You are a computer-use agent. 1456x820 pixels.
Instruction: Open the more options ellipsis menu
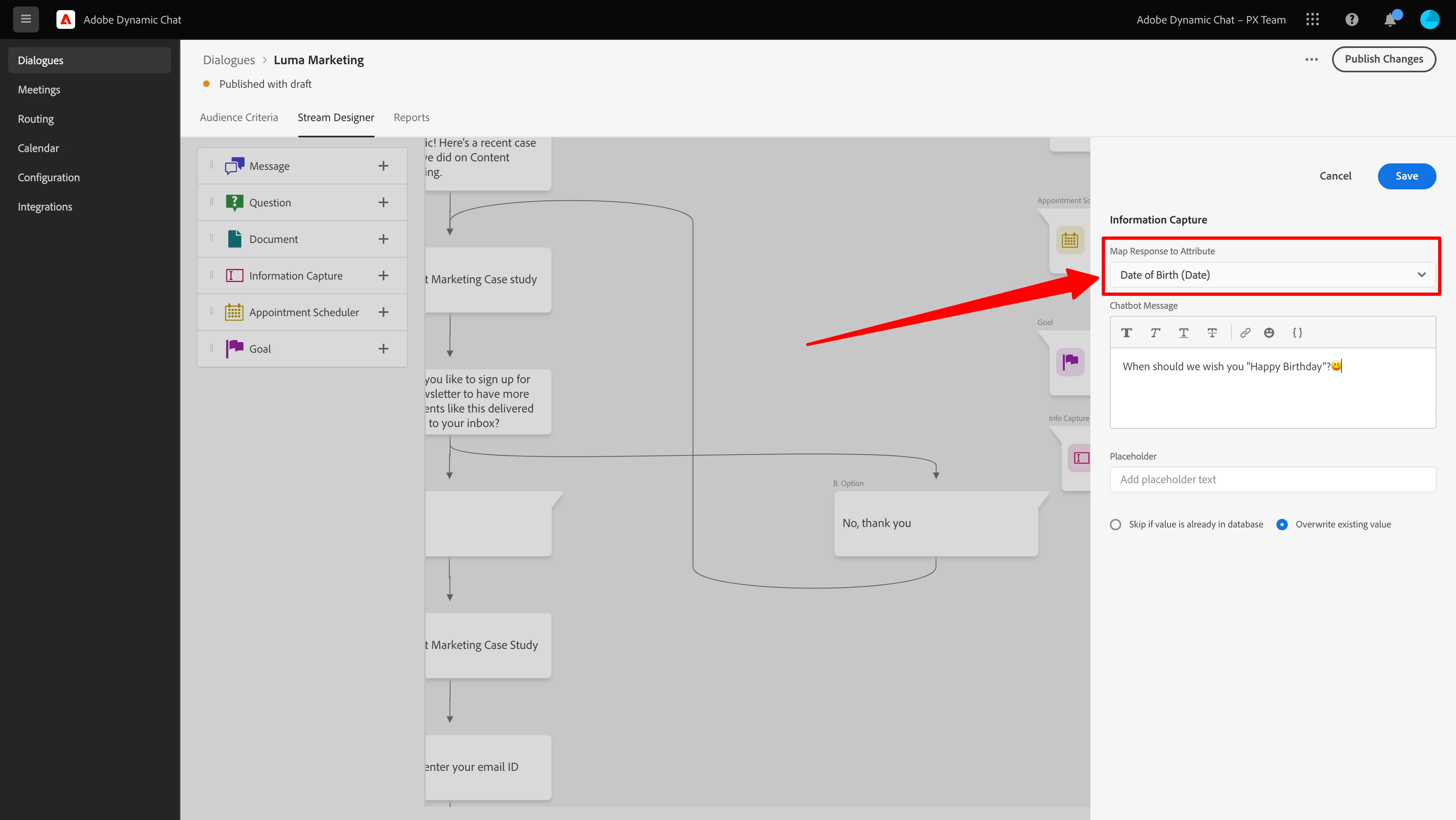click(1311, 59)
